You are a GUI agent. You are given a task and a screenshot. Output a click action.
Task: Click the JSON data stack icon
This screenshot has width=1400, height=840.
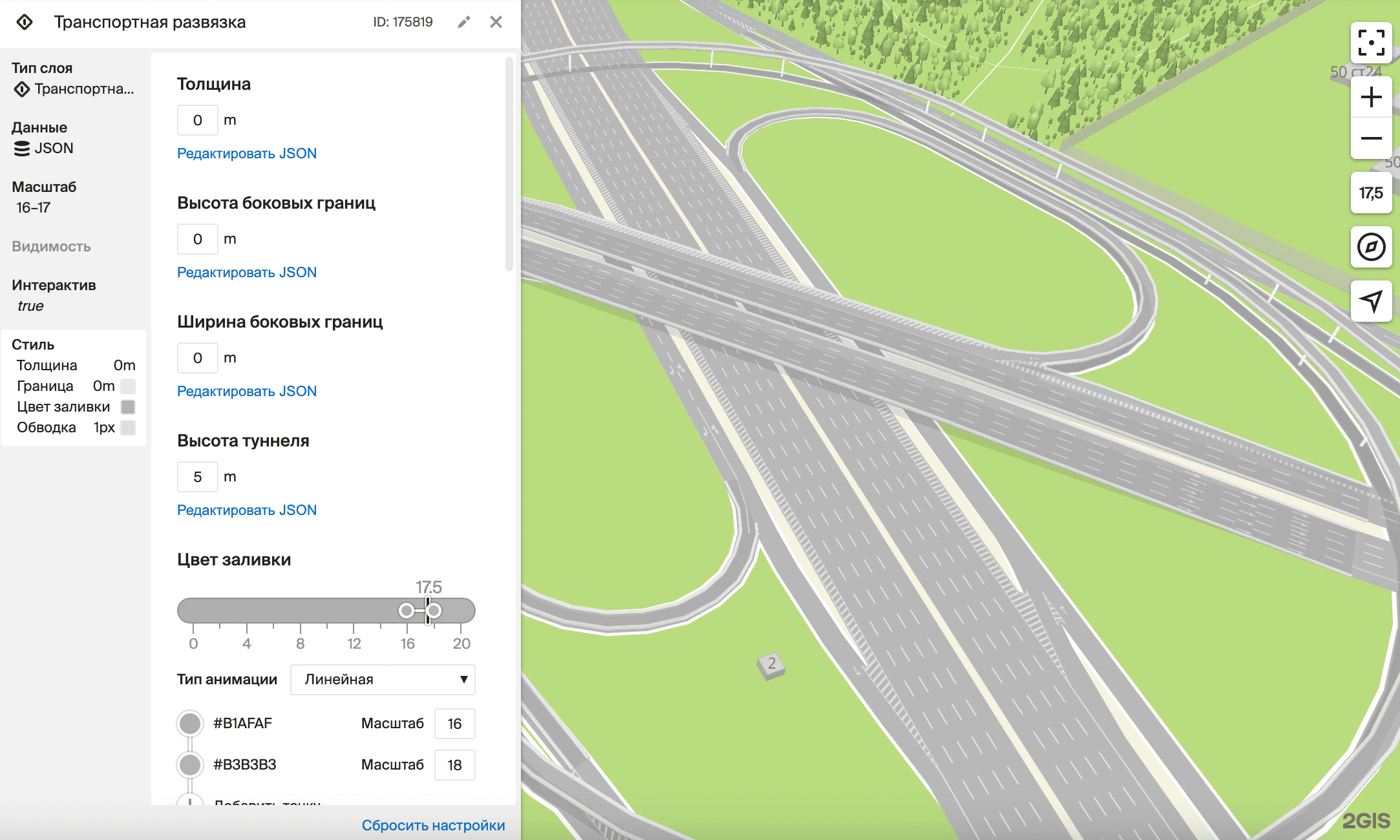coord(22,149)
